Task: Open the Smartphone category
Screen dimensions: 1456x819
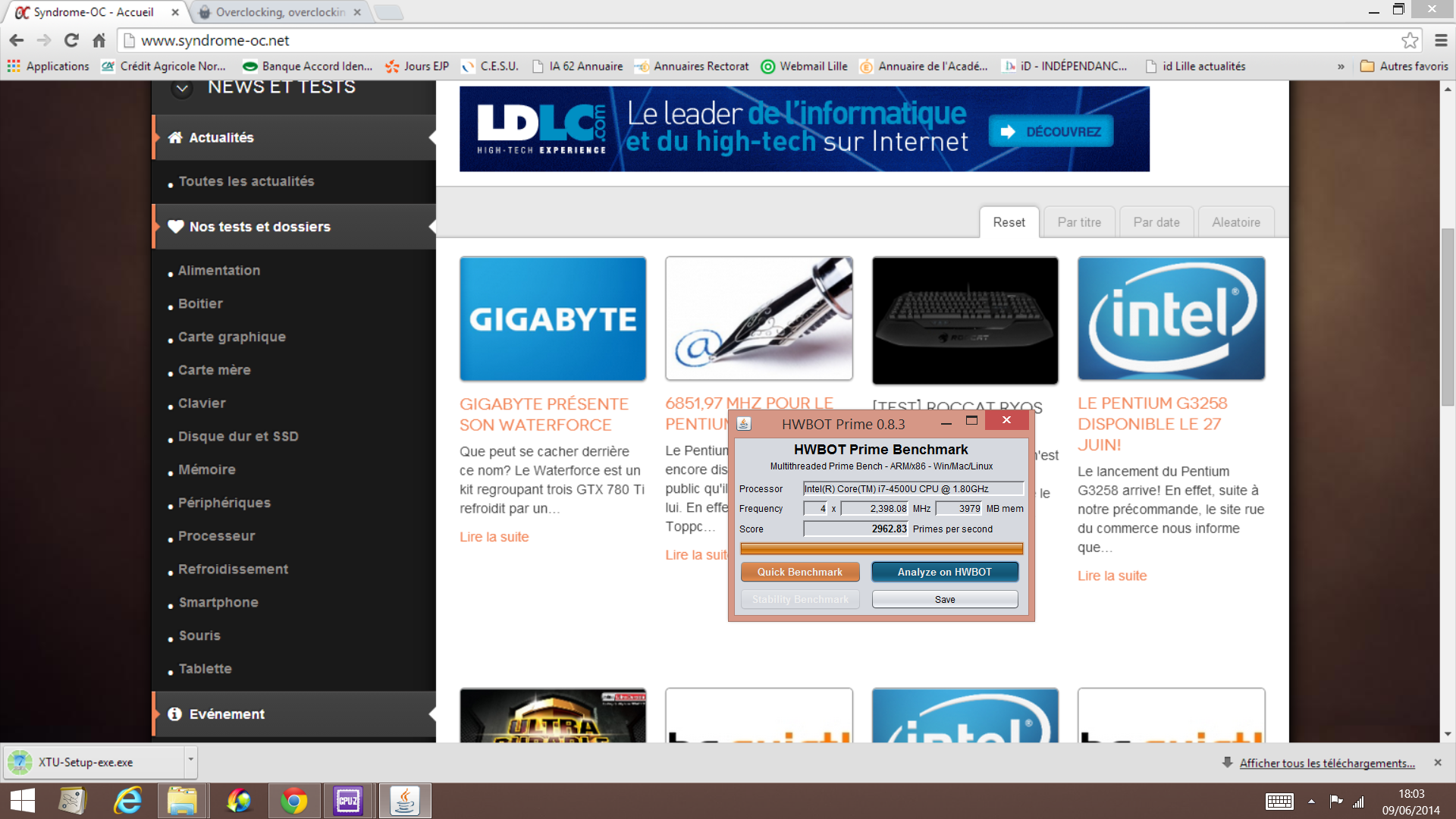Action: (218, 603)
